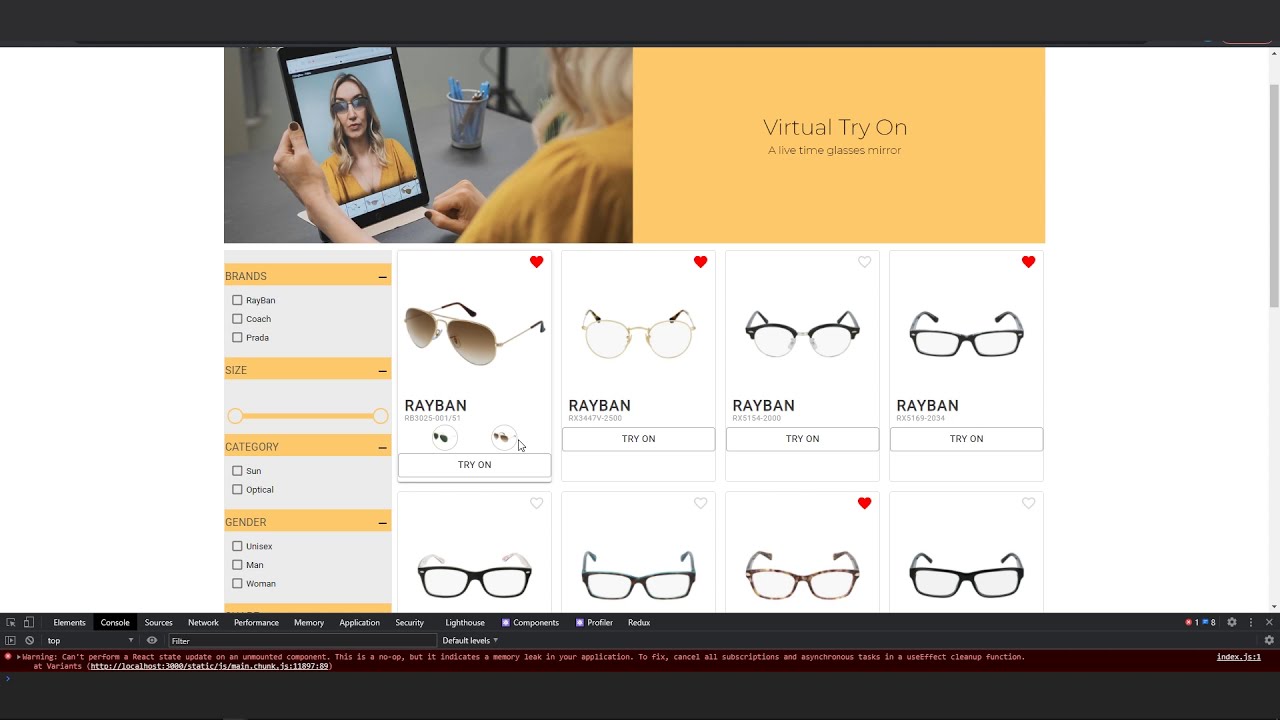Open DevTools settings gear icon

click(x=1232, y=622)
